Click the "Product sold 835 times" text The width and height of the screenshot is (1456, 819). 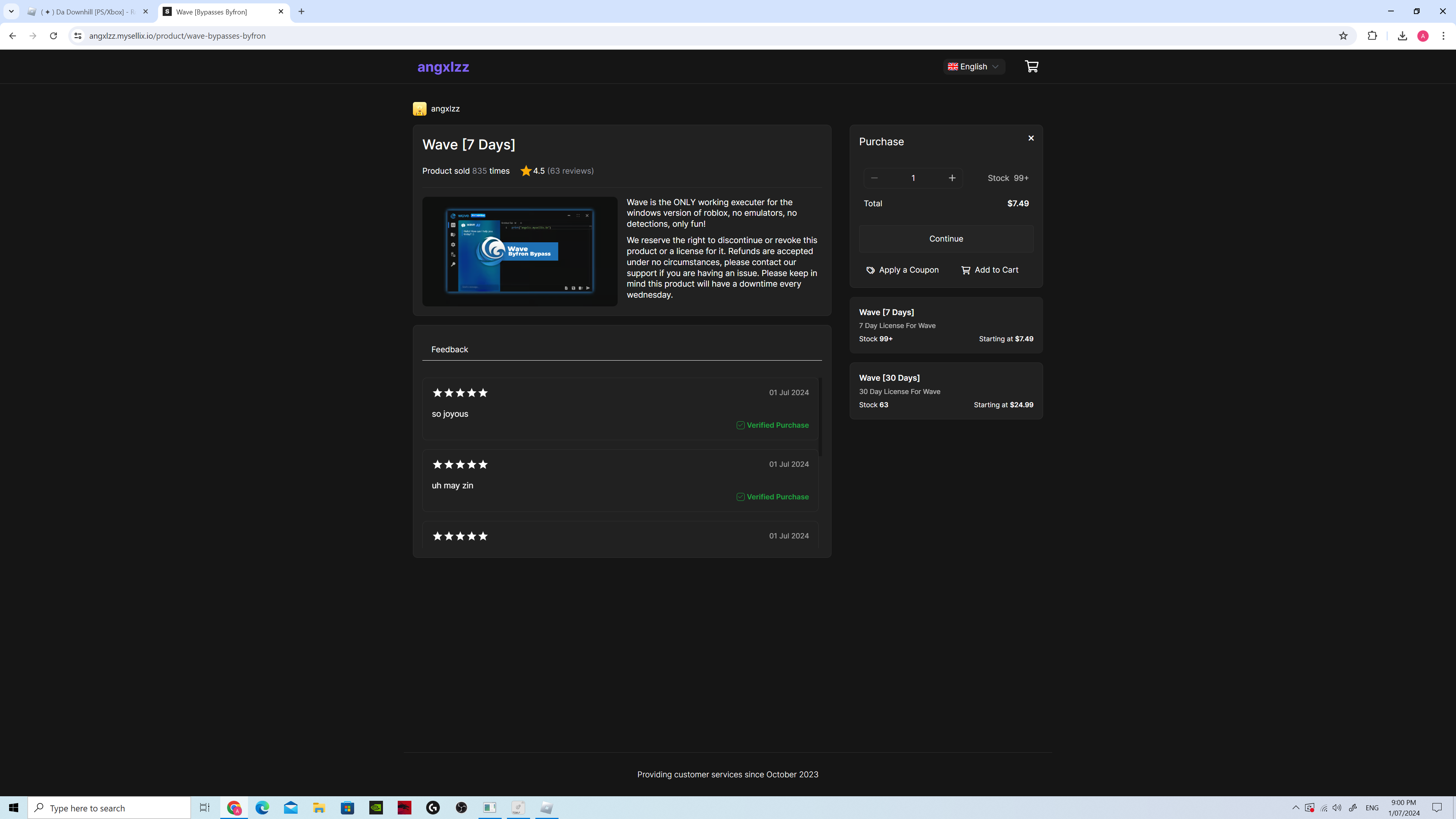tap(466, 171)
